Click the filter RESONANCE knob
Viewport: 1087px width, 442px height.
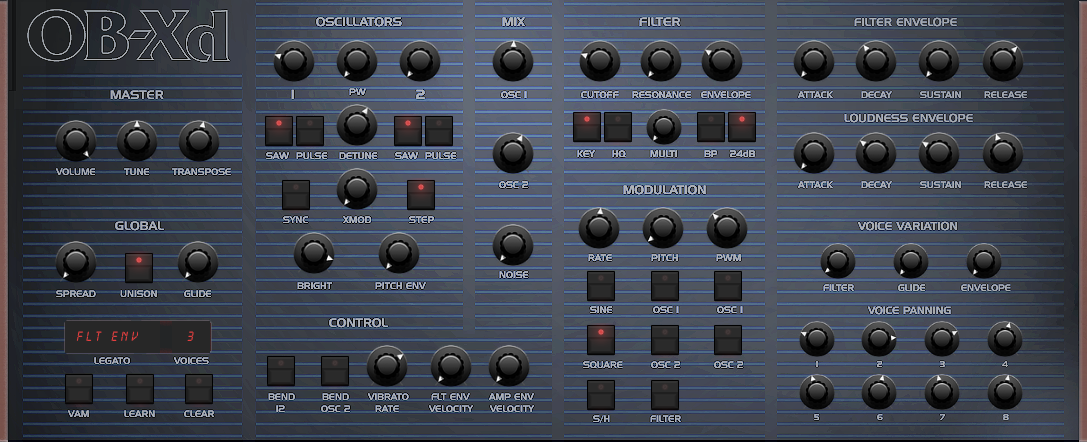[661, 61]
